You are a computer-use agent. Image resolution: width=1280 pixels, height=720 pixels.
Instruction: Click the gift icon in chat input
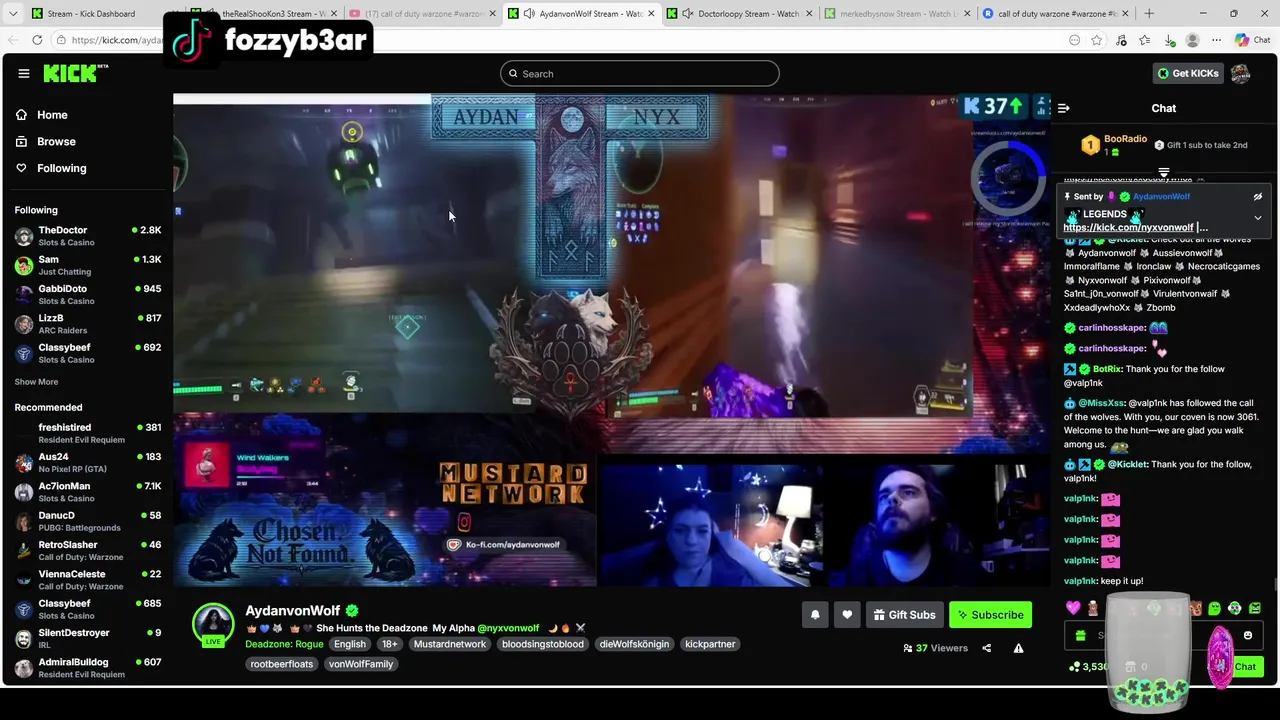click(1080, 636)
